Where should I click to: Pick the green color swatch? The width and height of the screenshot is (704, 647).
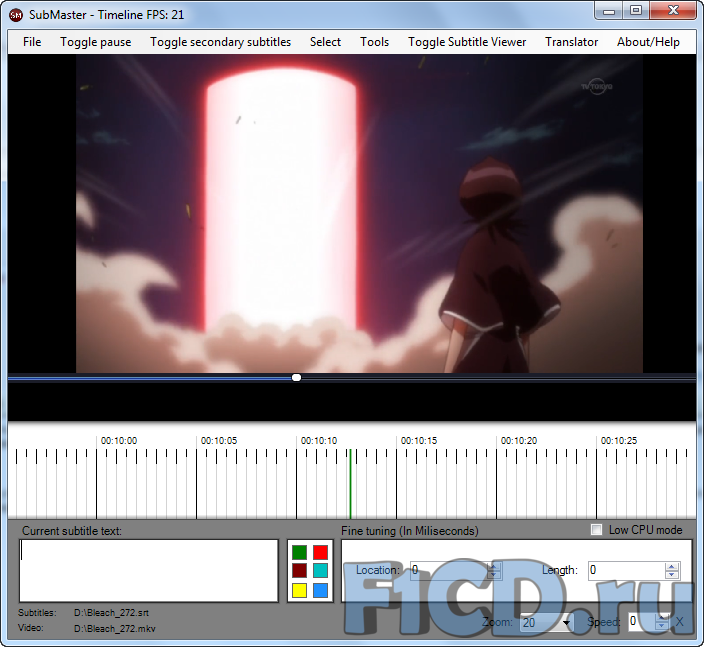[299, 552]
